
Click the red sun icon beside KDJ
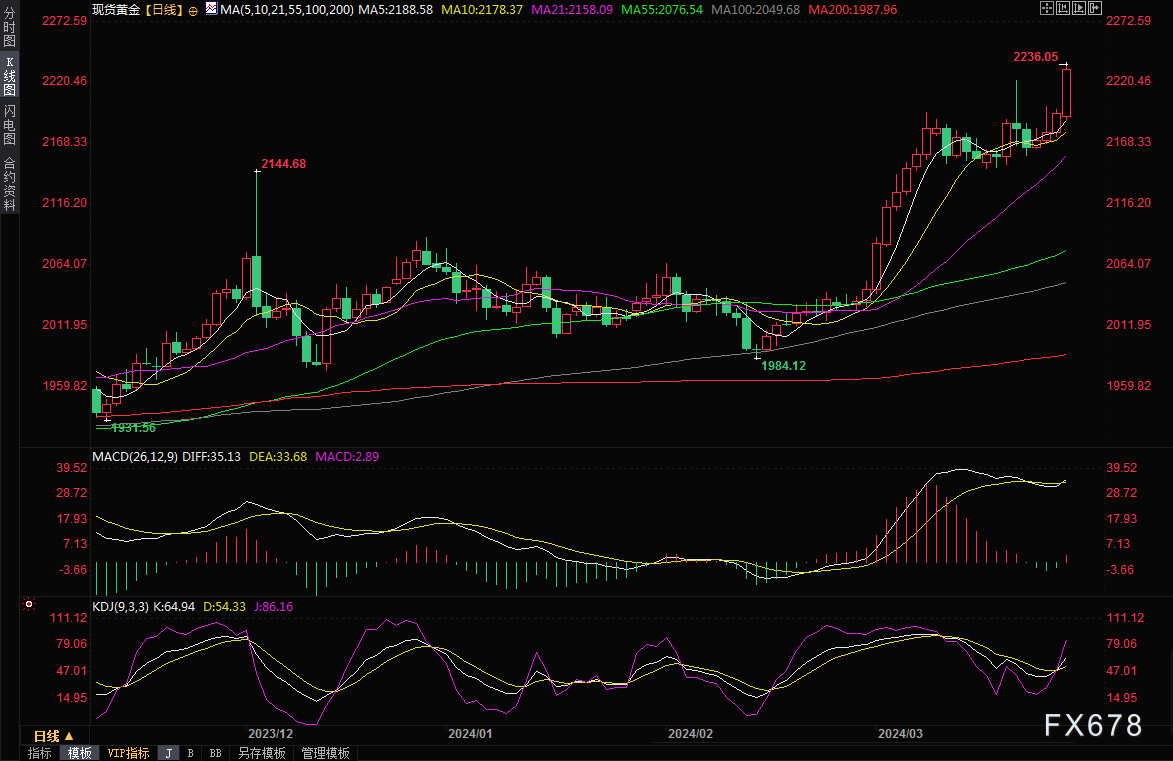click(29, 605)
